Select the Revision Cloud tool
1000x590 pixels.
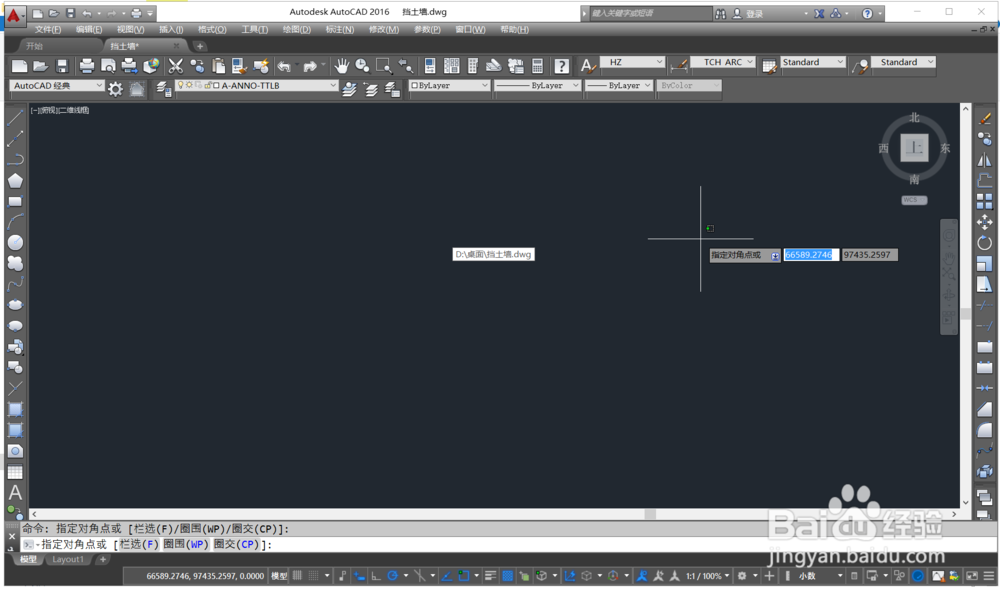(x=15, y=263)
